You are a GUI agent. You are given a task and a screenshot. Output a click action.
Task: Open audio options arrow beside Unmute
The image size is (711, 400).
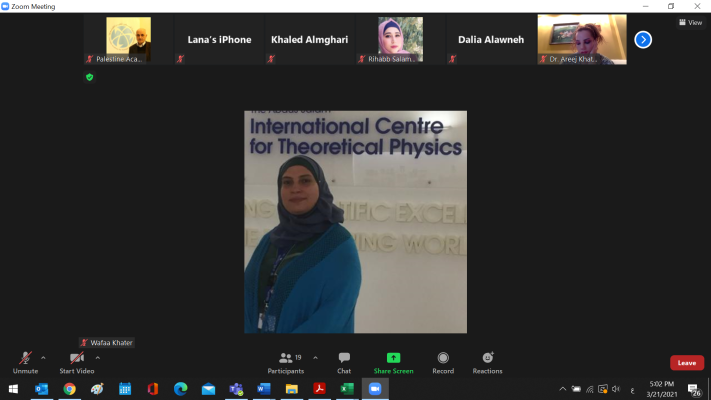[x=43, y=357]
